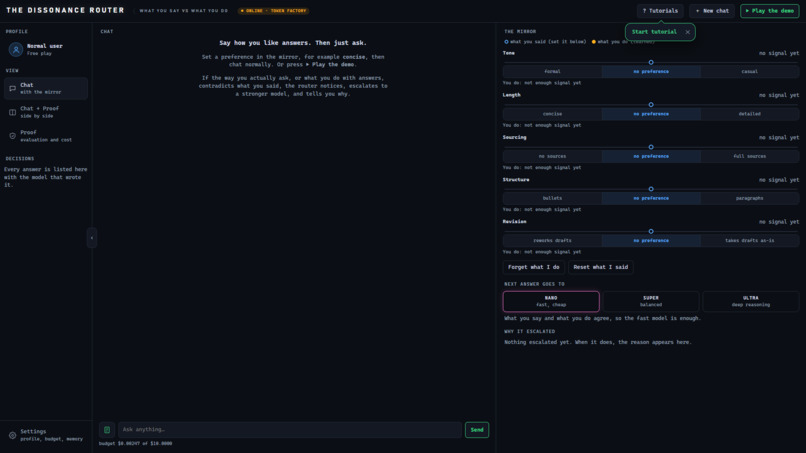Click Revision 'no signal yet' status

point(779,222)
